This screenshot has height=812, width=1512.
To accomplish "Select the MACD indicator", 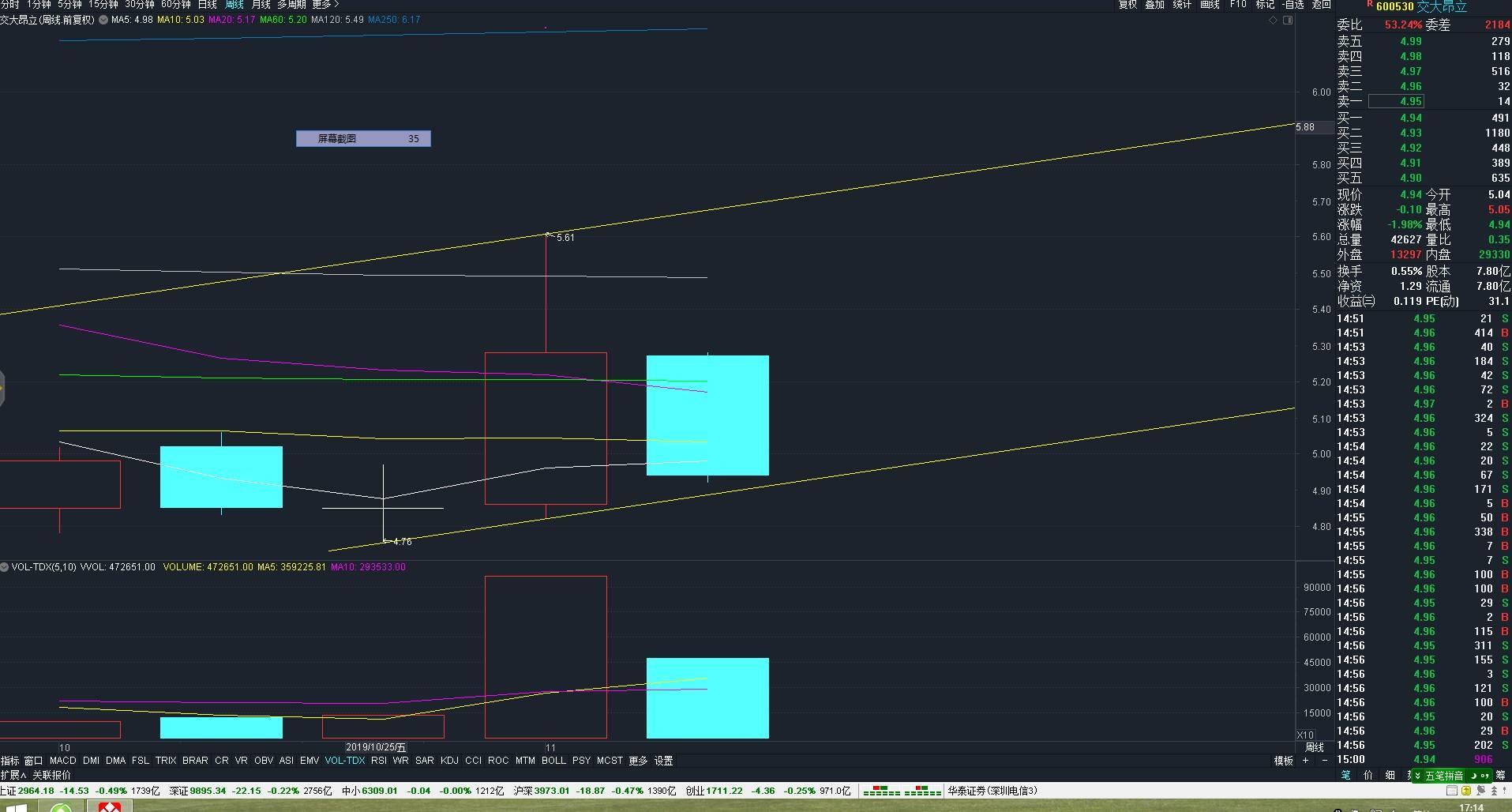I will coord(63,761).
